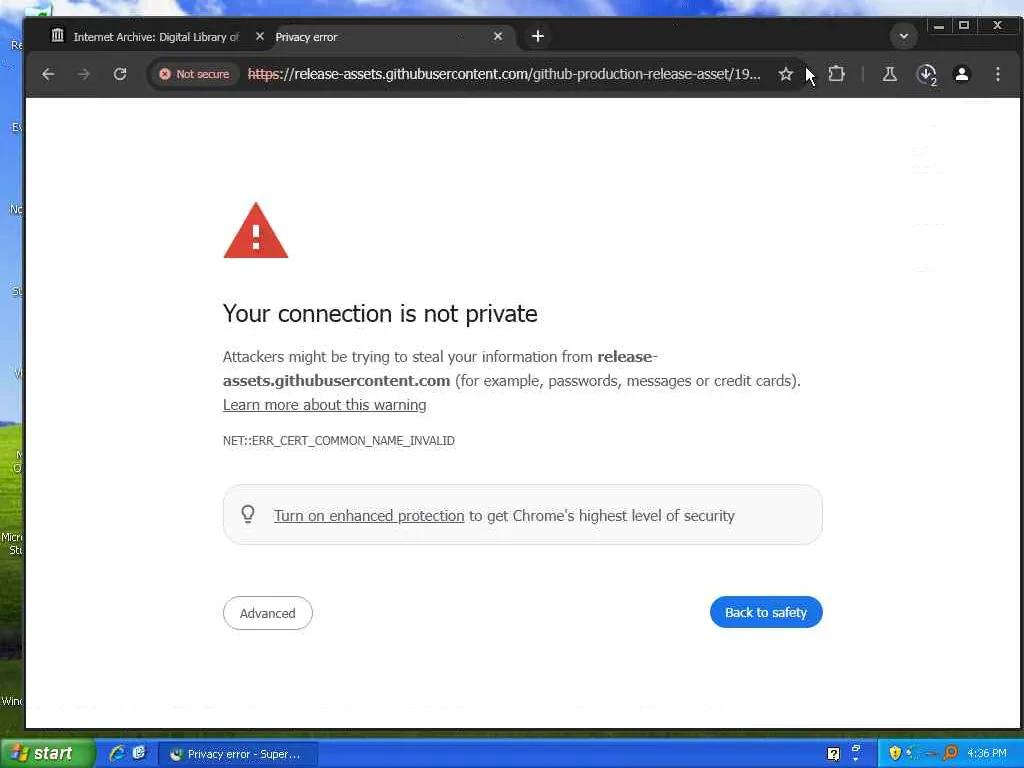Open Learn more about this warning link

325,405
